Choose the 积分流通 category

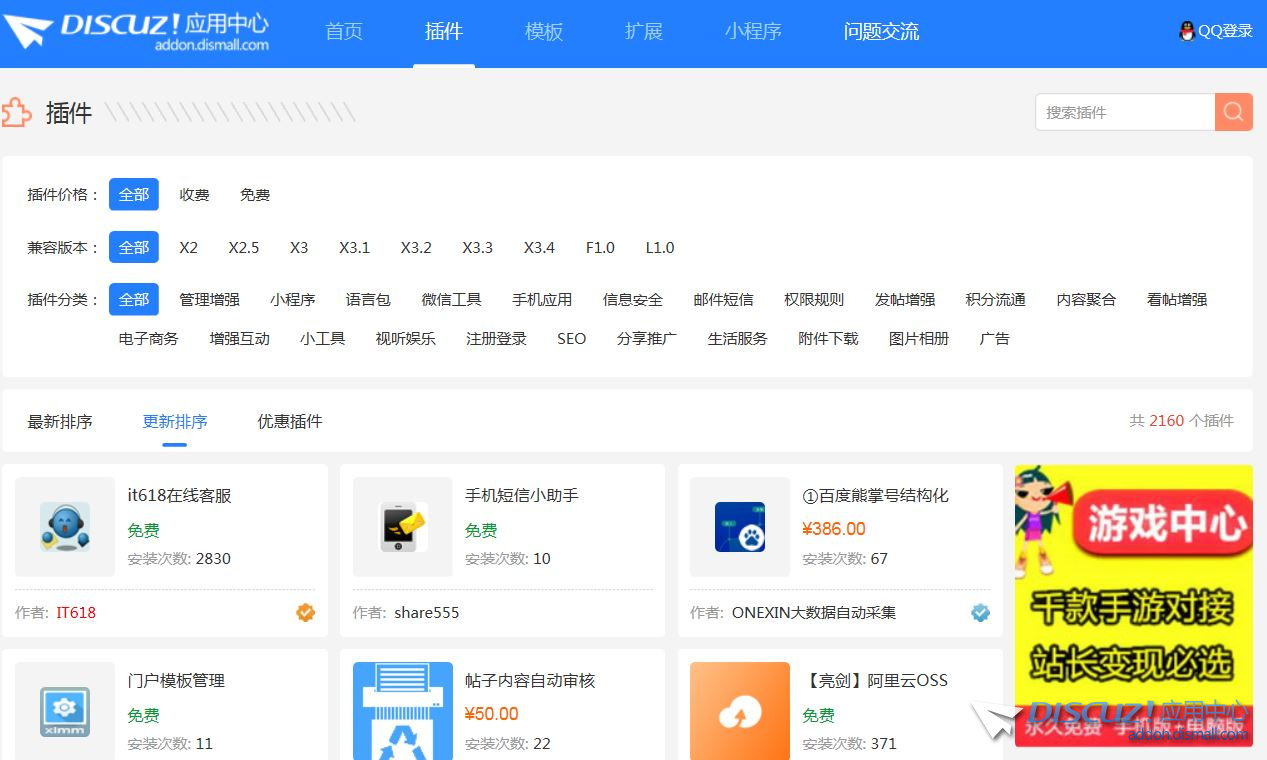coord(996,299)
